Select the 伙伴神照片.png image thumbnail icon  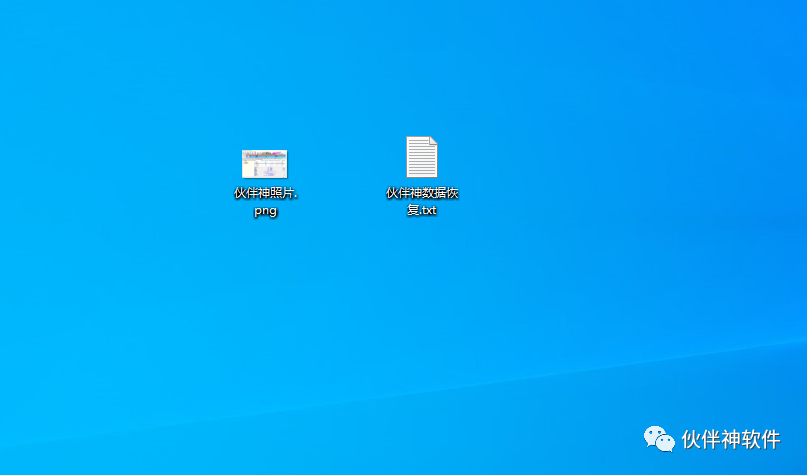[265, 164]
